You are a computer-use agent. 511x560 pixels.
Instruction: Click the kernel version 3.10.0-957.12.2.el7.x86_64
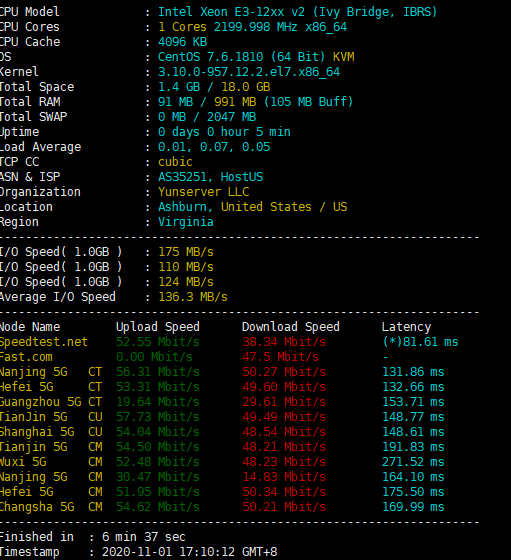[x=249, y=72]
